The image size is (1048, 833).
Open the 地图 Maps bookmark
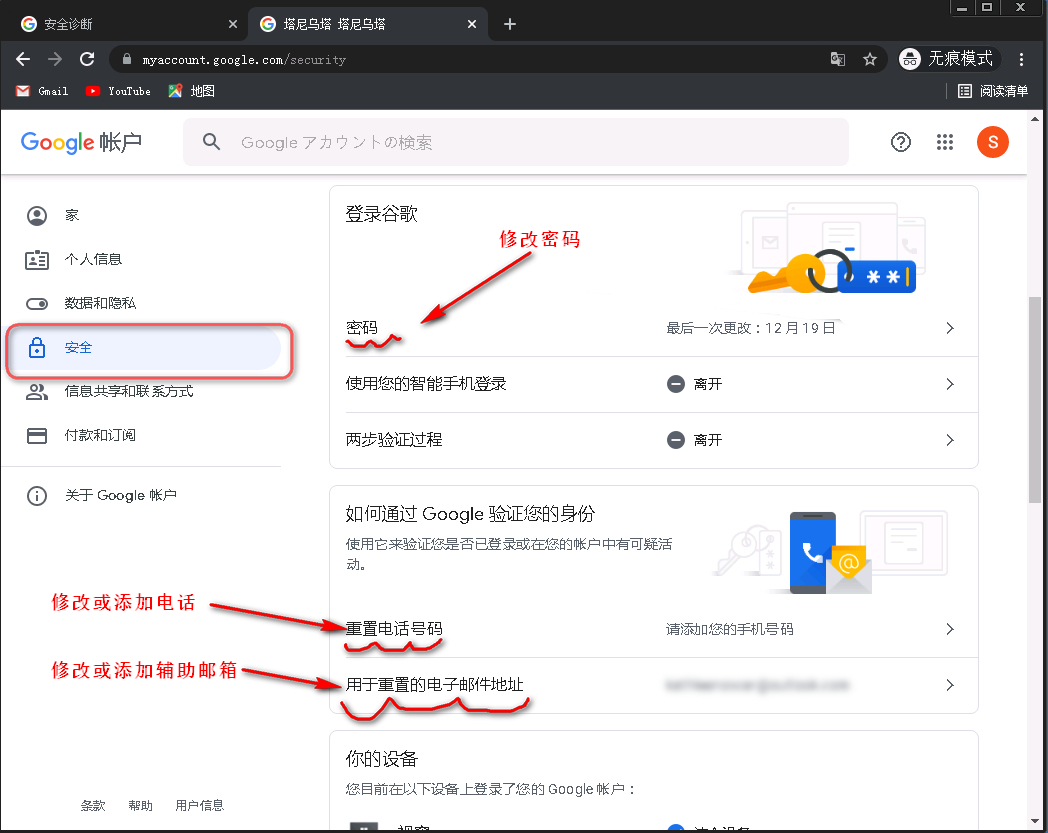pos(191,91)
